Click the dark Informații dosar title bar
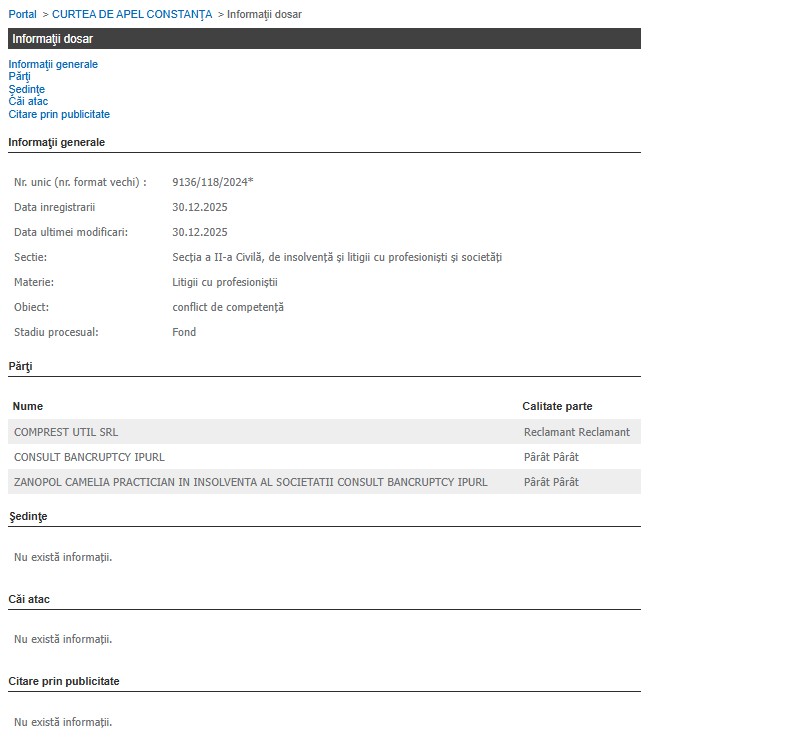Image resolution: width=807 pixels, height=741 pixels. click(x=324, y=39)
